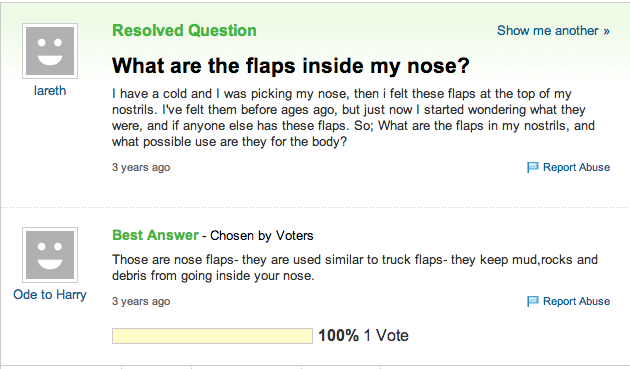The width and height of the screenshot is (630, 369).
Task: Click the green Best Answer label
Action: click(x=155, y=235)
